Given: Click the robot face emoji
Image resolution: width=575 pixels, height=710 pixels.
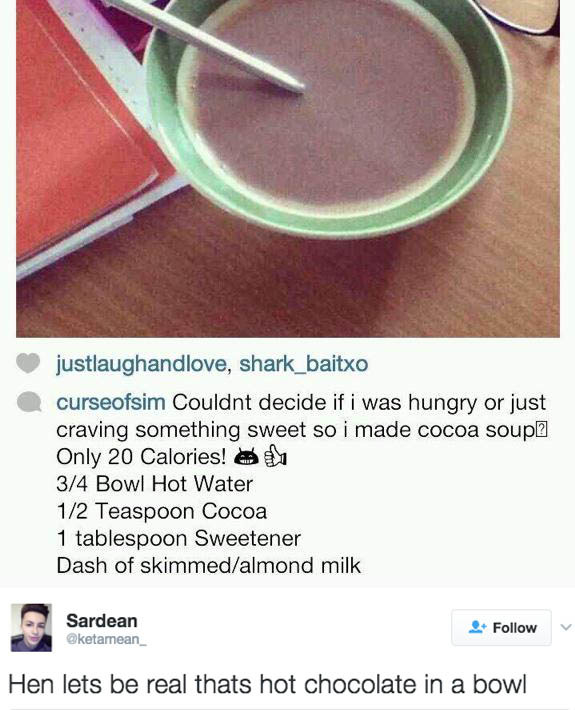Looking at the screenshot, I should coord(246,457).
